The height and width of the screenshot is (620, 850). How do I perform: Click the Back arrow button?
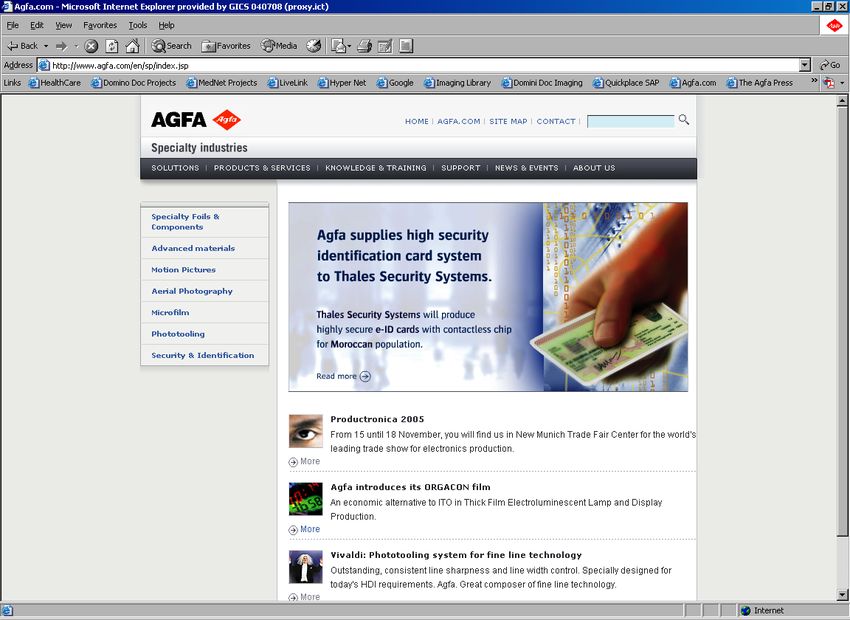click(x=23, y=46)
